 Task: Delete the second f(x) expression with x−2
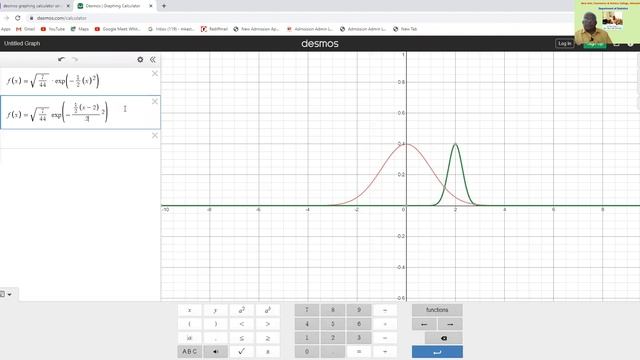click(x=155, y=101)
